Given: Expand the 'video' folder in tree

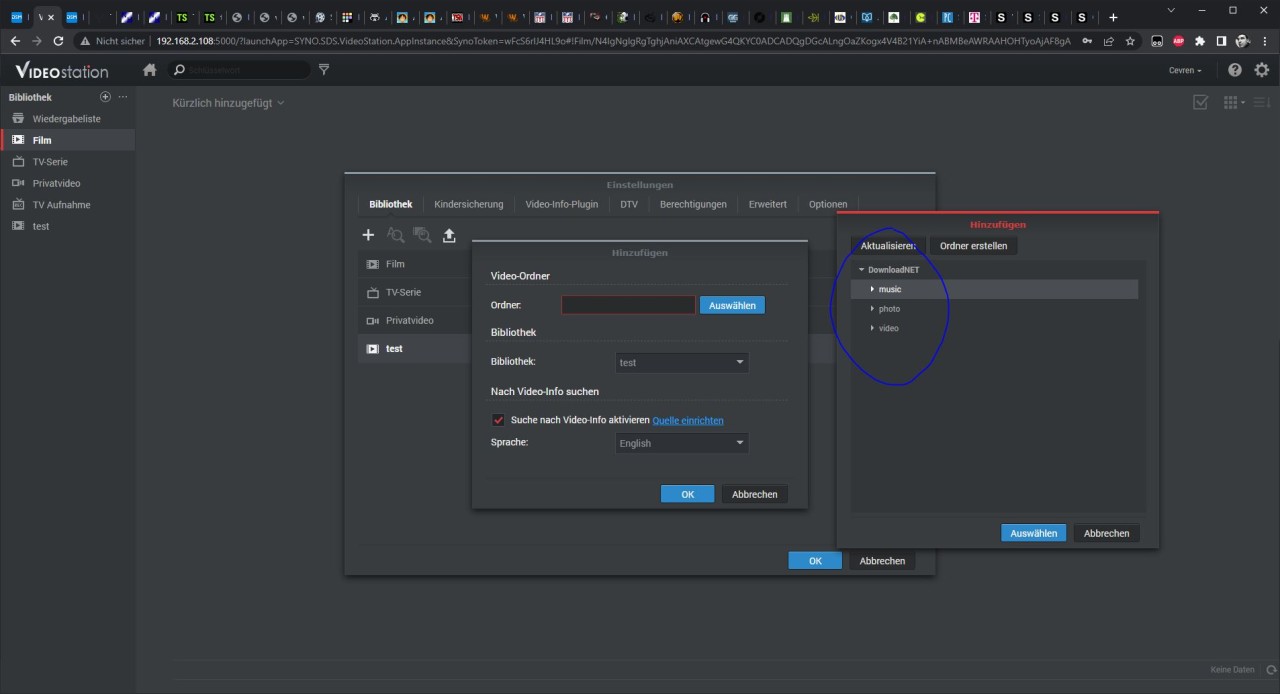Looking at the screenshot, I should 872,328.
